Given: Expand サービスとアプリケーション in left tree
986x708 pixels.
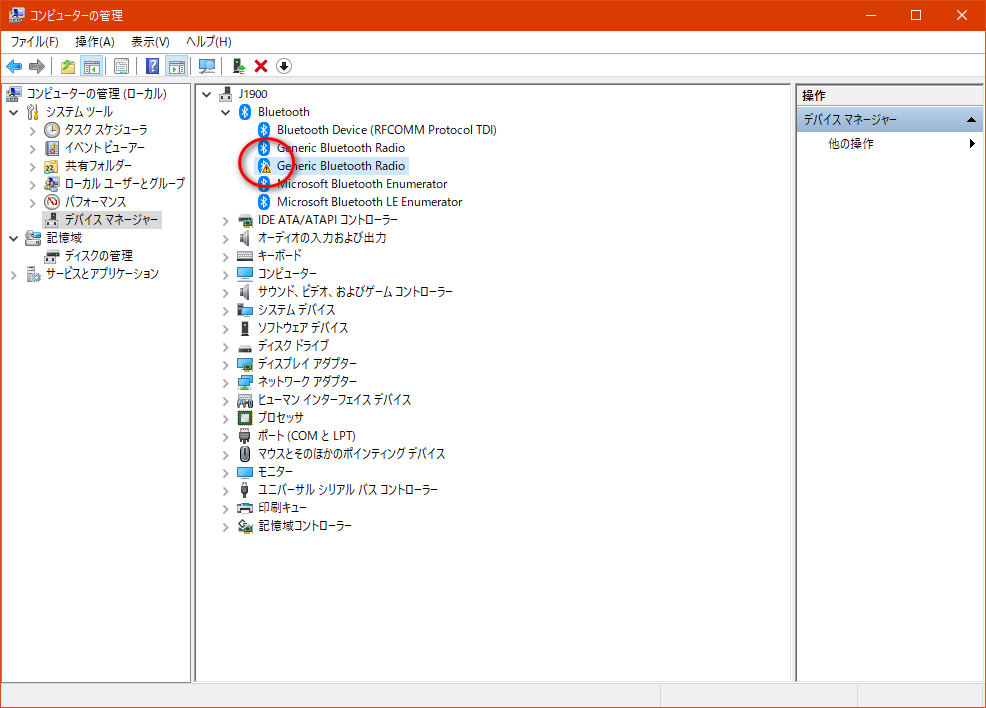Looking at the screenshot, I should click(x=14, y=274).
